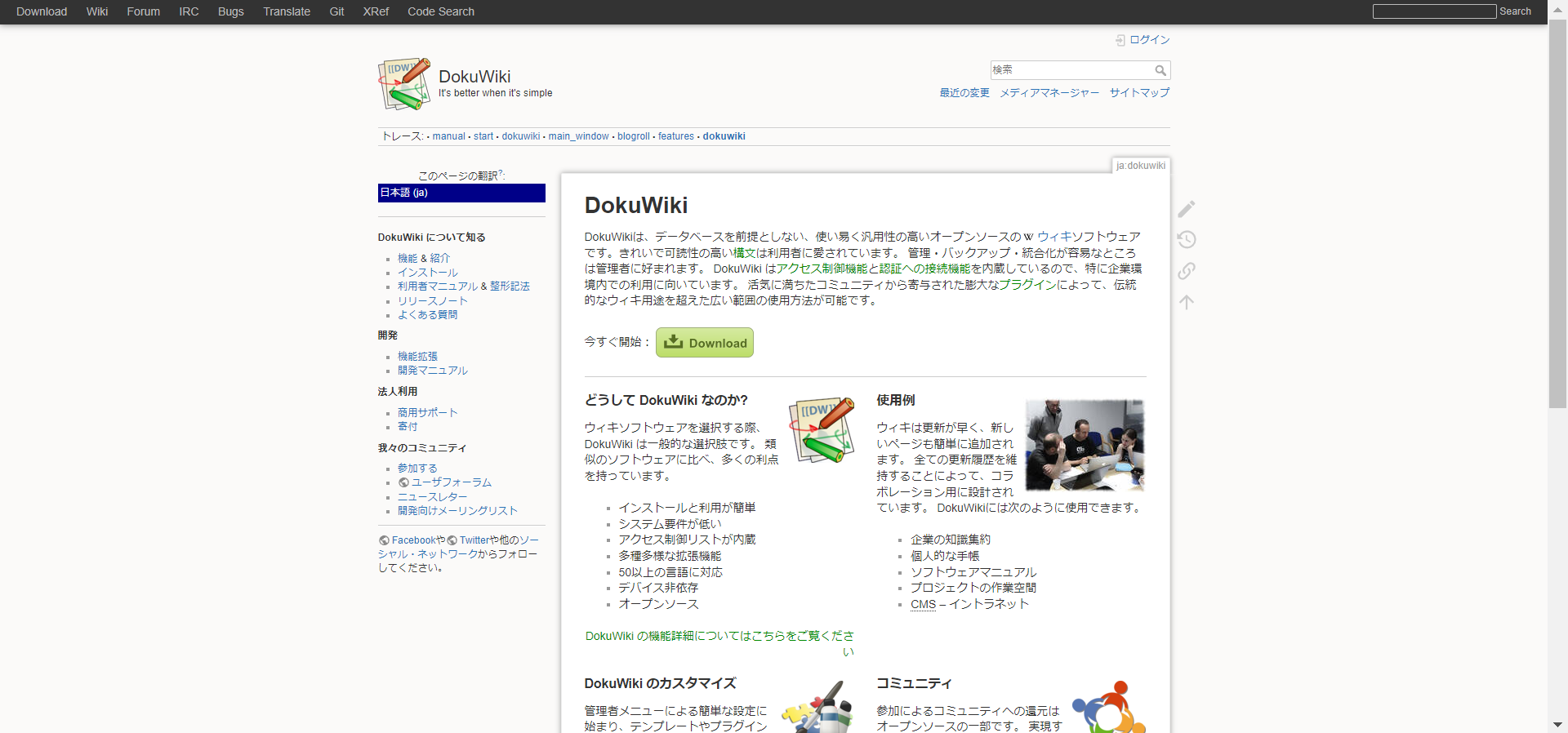Open Git in the top bar
This screenshot has width=1568, height=733.
[336, 11]
